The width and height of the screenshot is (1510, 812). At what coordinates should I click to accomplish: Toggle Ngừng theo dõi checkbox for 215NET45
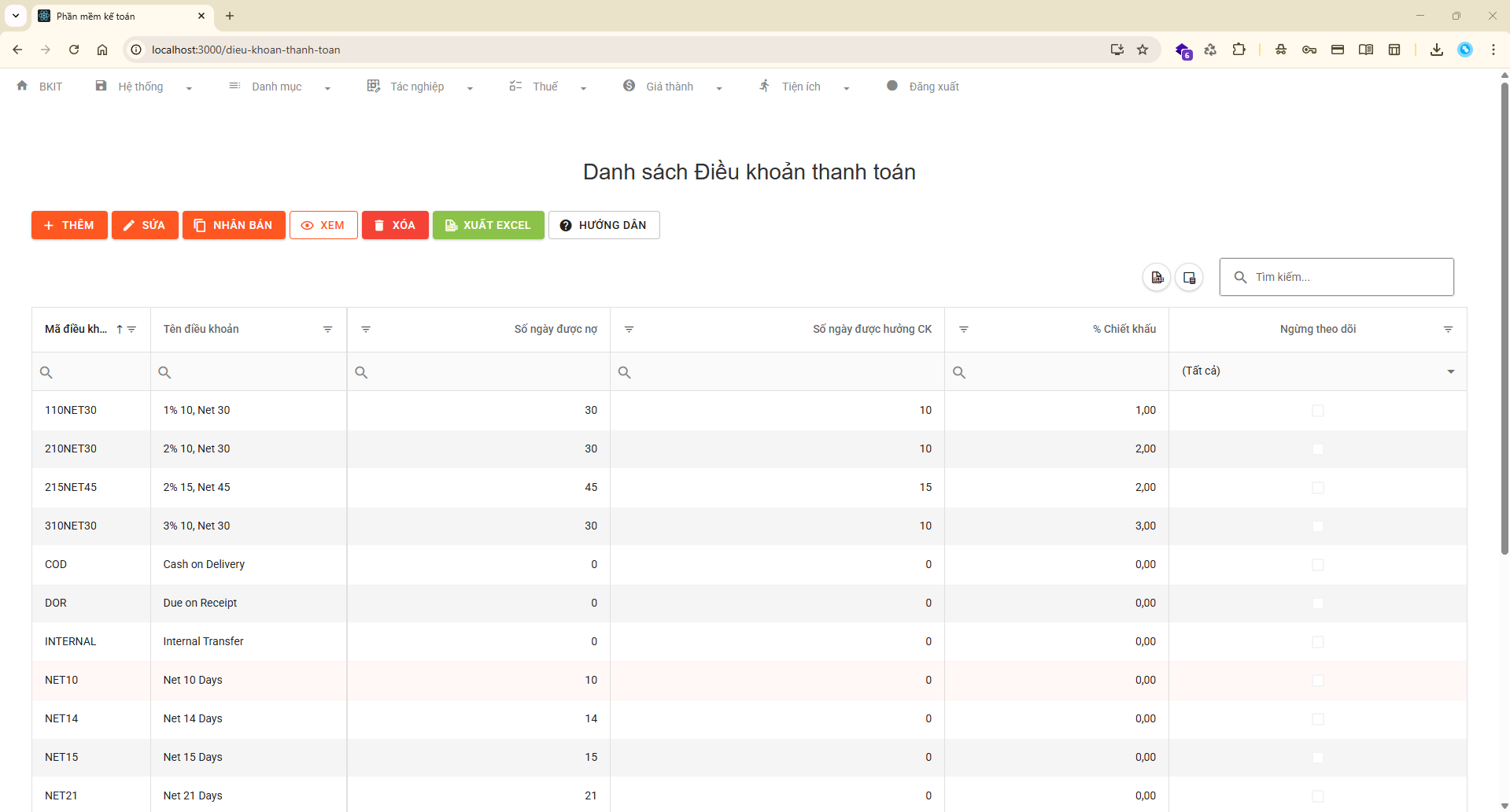(x=1318, y=488)
